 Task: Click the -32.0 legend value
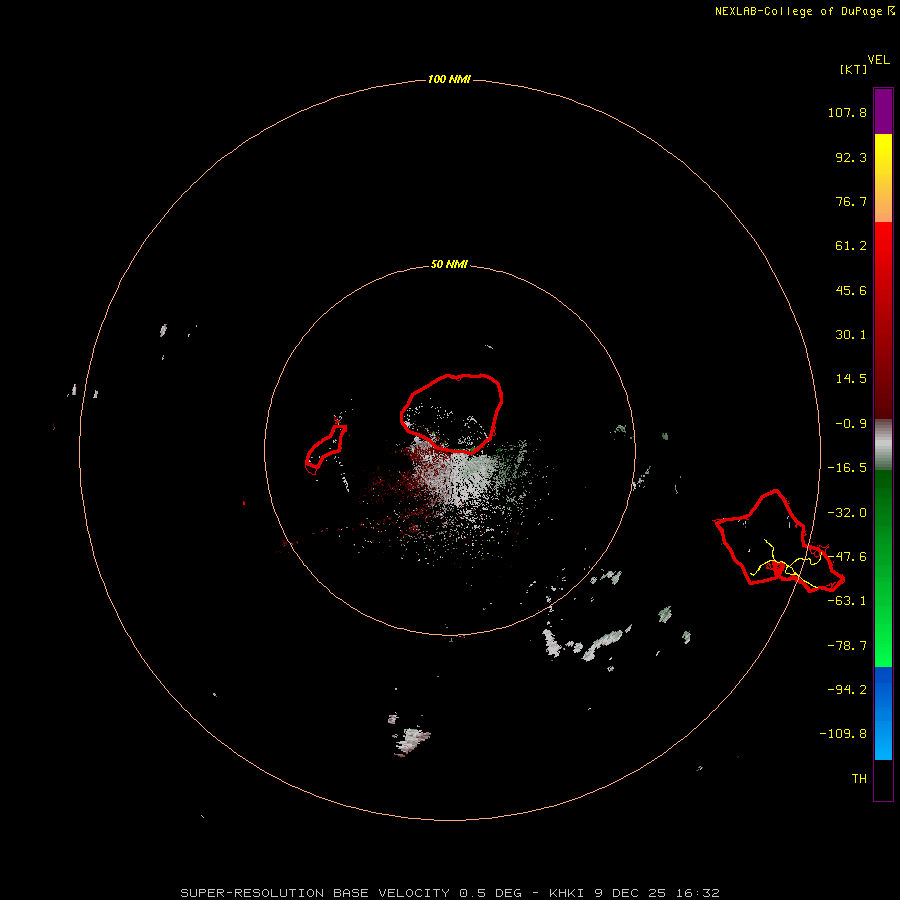tap(847, 513)
